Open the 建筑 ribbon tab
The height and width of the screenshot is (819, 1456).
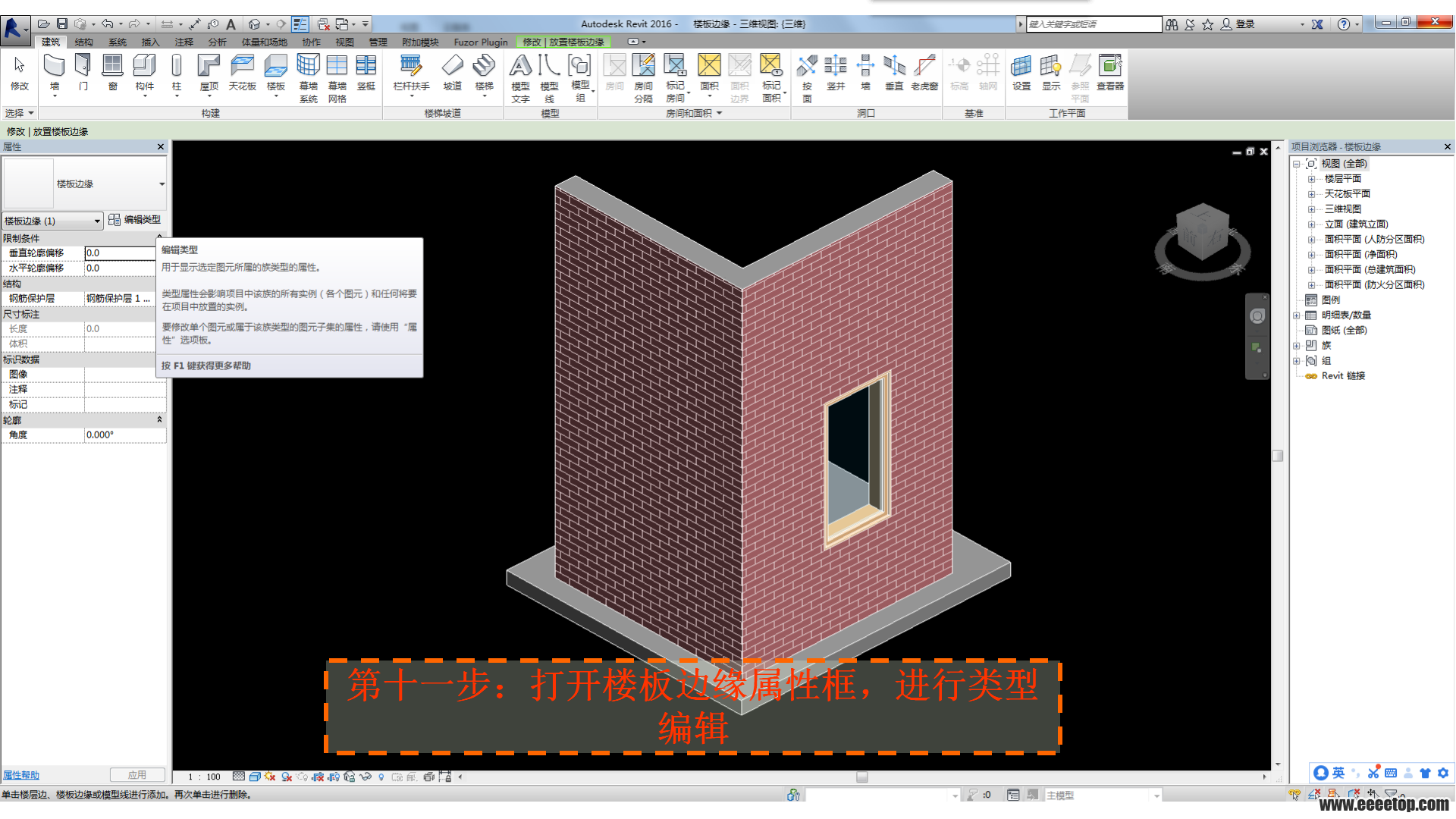click(51, 42)
